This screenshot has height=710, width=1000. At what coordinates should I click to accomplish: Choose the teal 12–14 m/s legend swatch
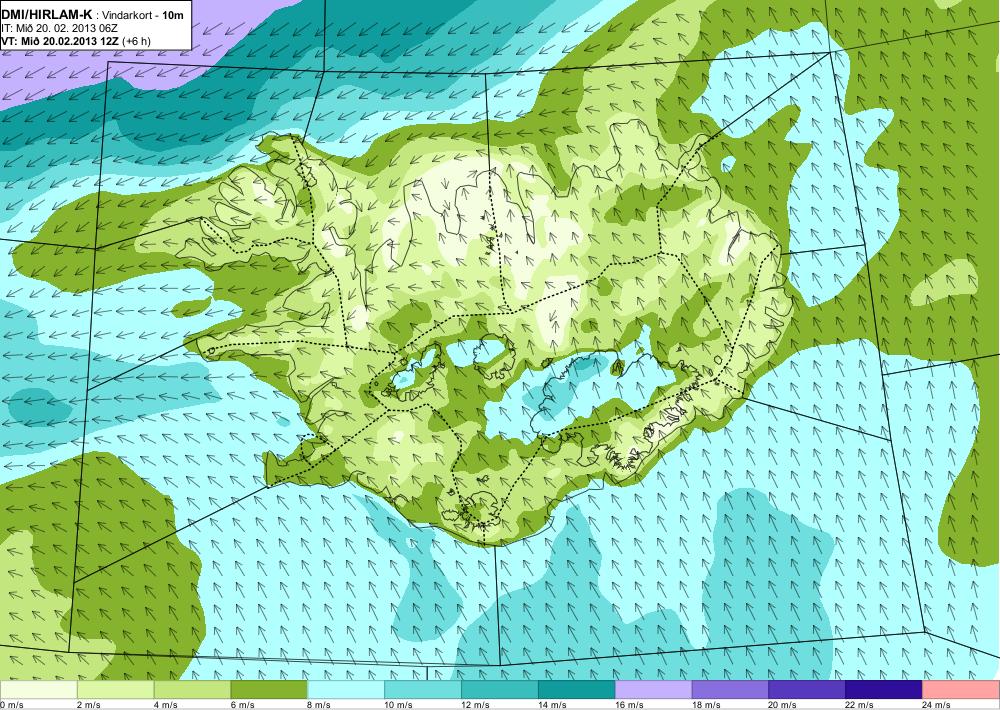click(499, 690)
